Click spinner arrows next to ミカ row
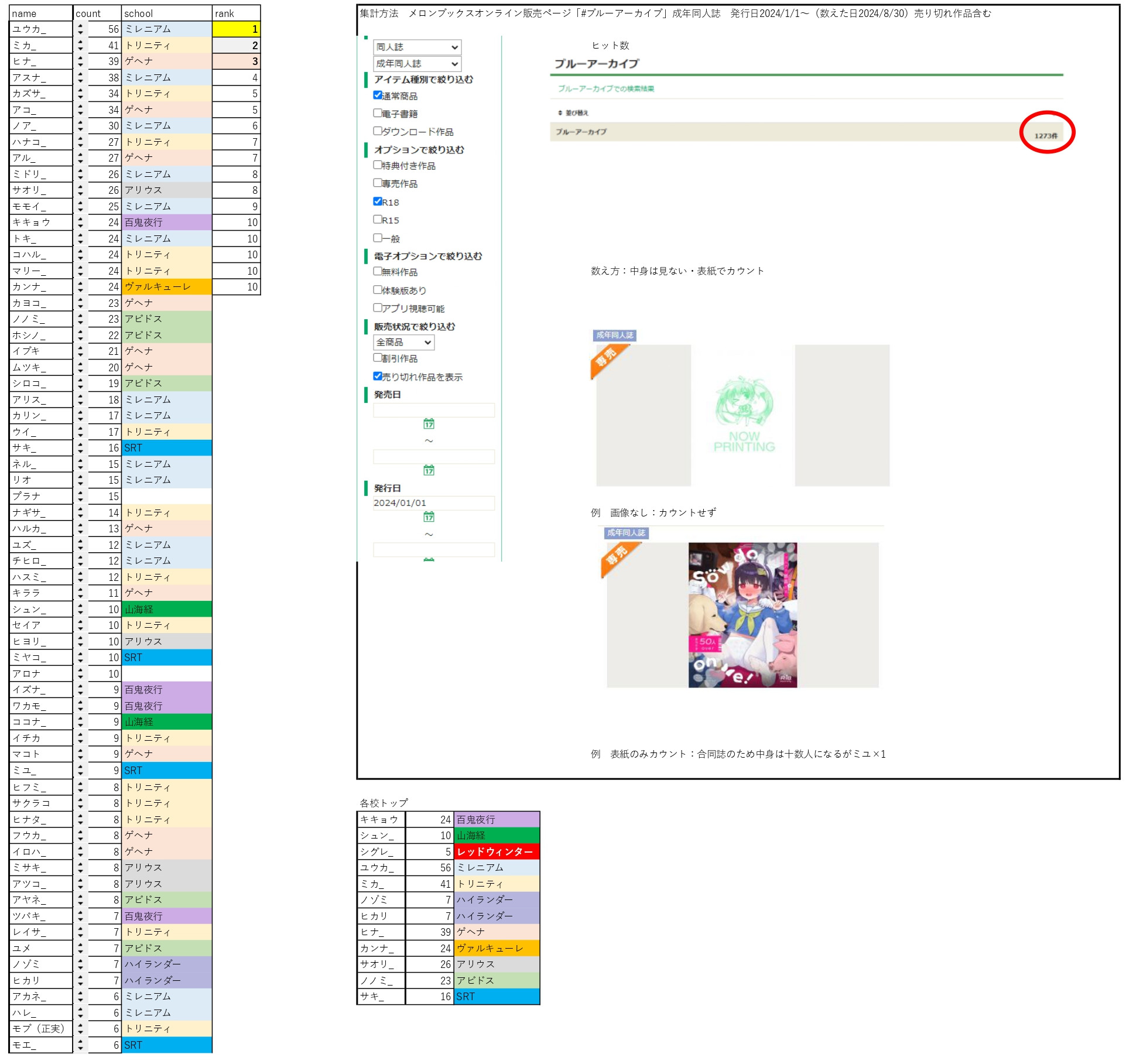The width and height of the screenshot is (1126, 1064). 80,45
